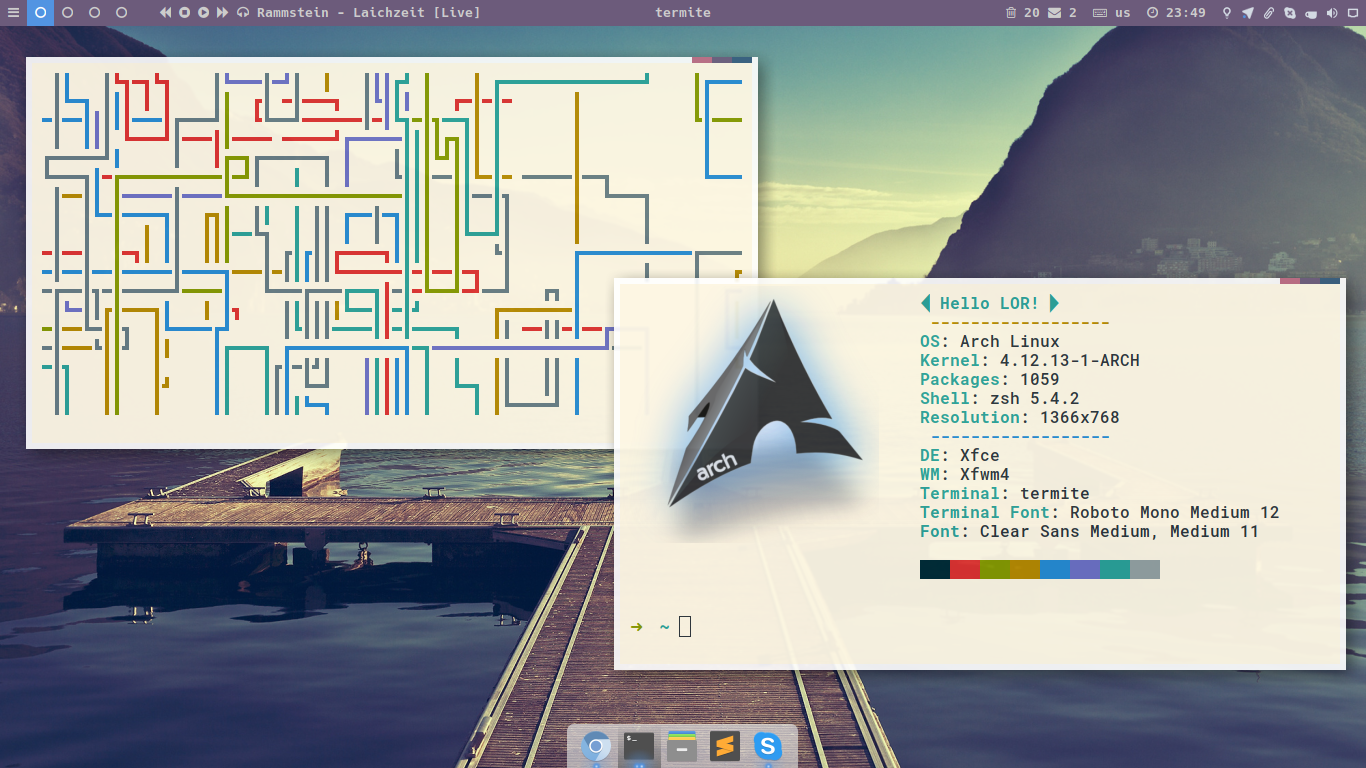The image size is (1366, 768).
Task: Click Terminal Font: Roboto Mono Medium 12
Action: click(1099, 513)
